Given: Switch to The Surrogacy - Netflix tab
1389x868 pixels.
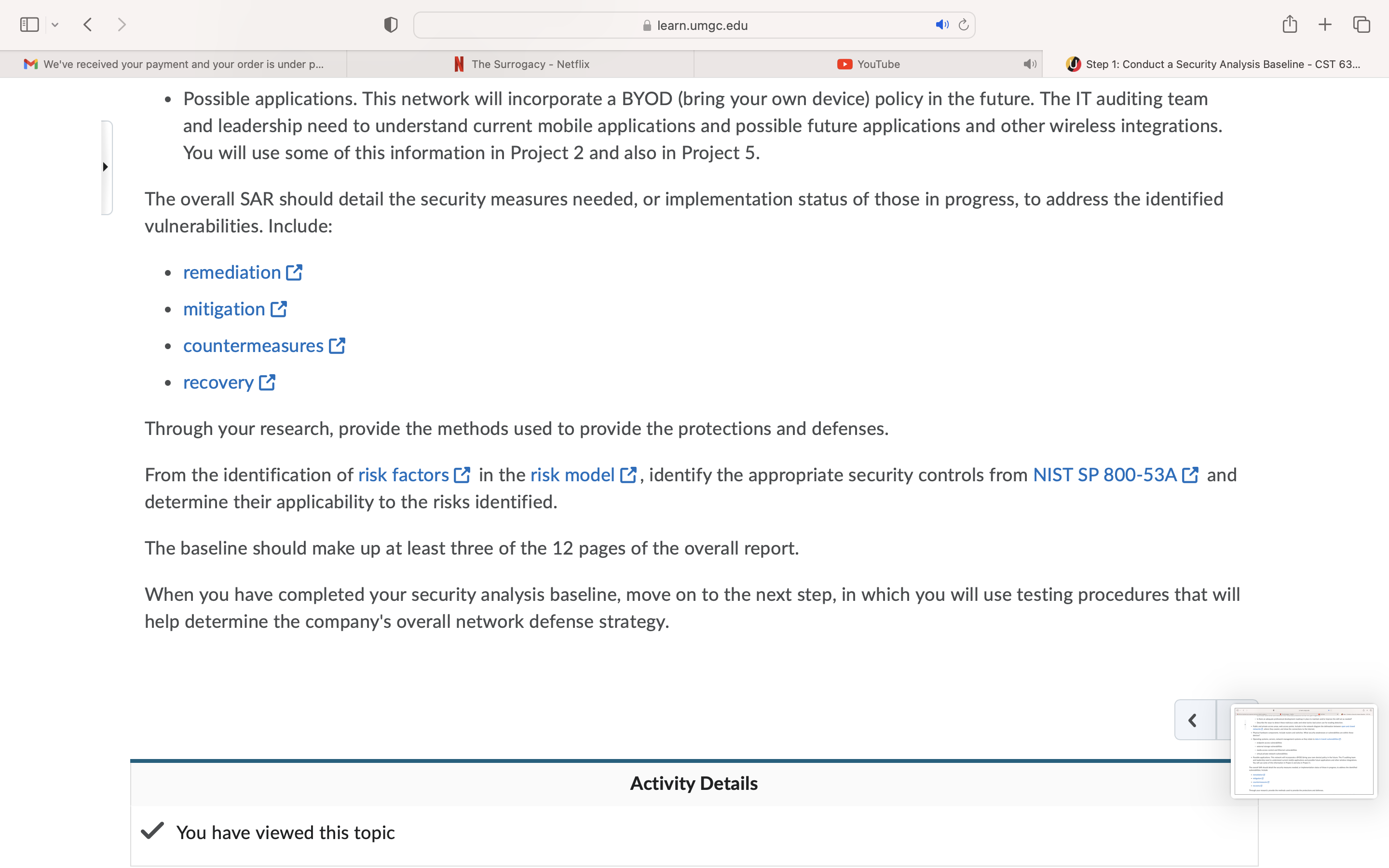Looking at the screenshot, I should coord(520,64).
